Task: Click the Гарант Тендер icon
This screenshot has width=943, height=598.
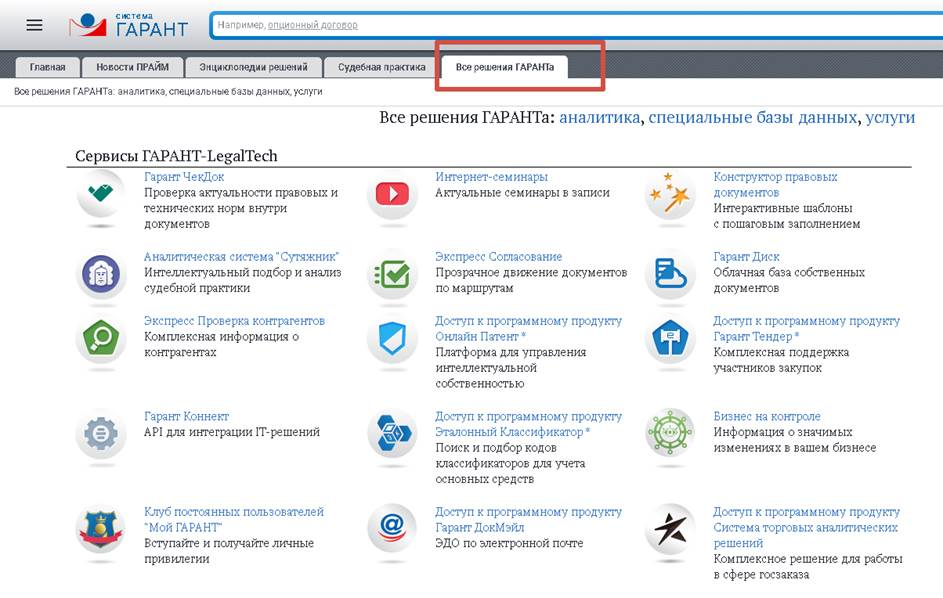Action: tap(670, 338)
